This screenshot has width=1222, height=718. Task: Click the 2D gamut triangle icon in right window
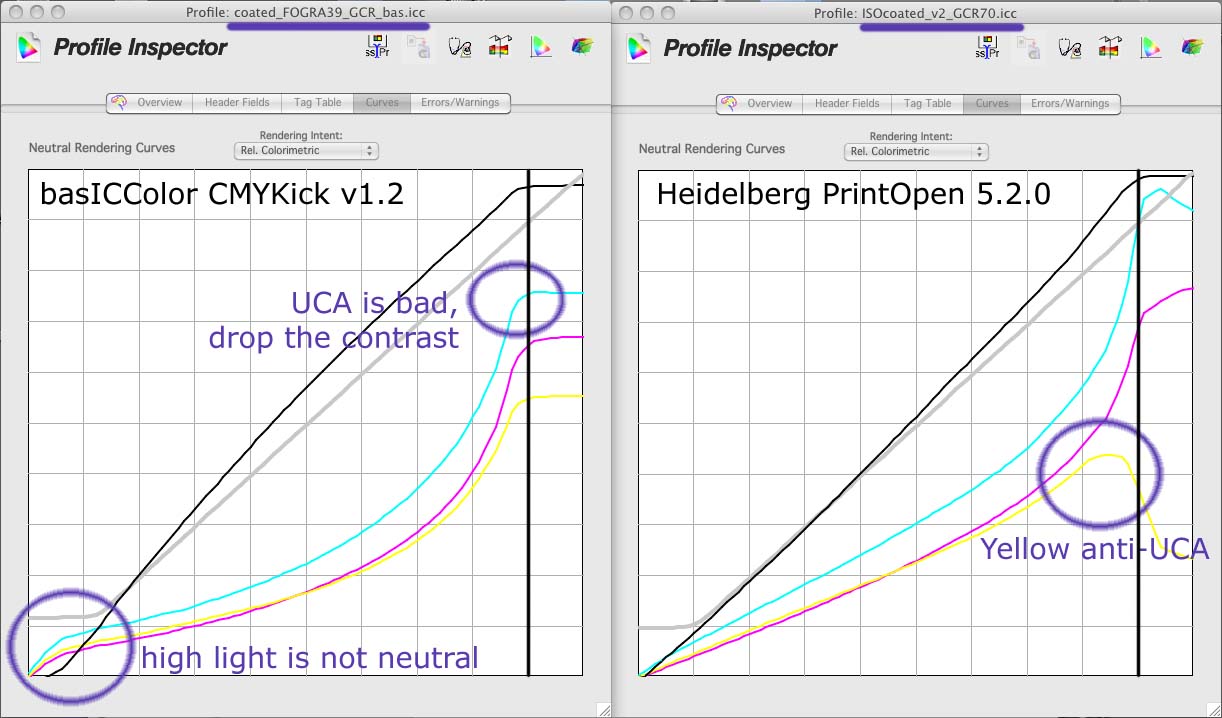[x=1151, y=47]
